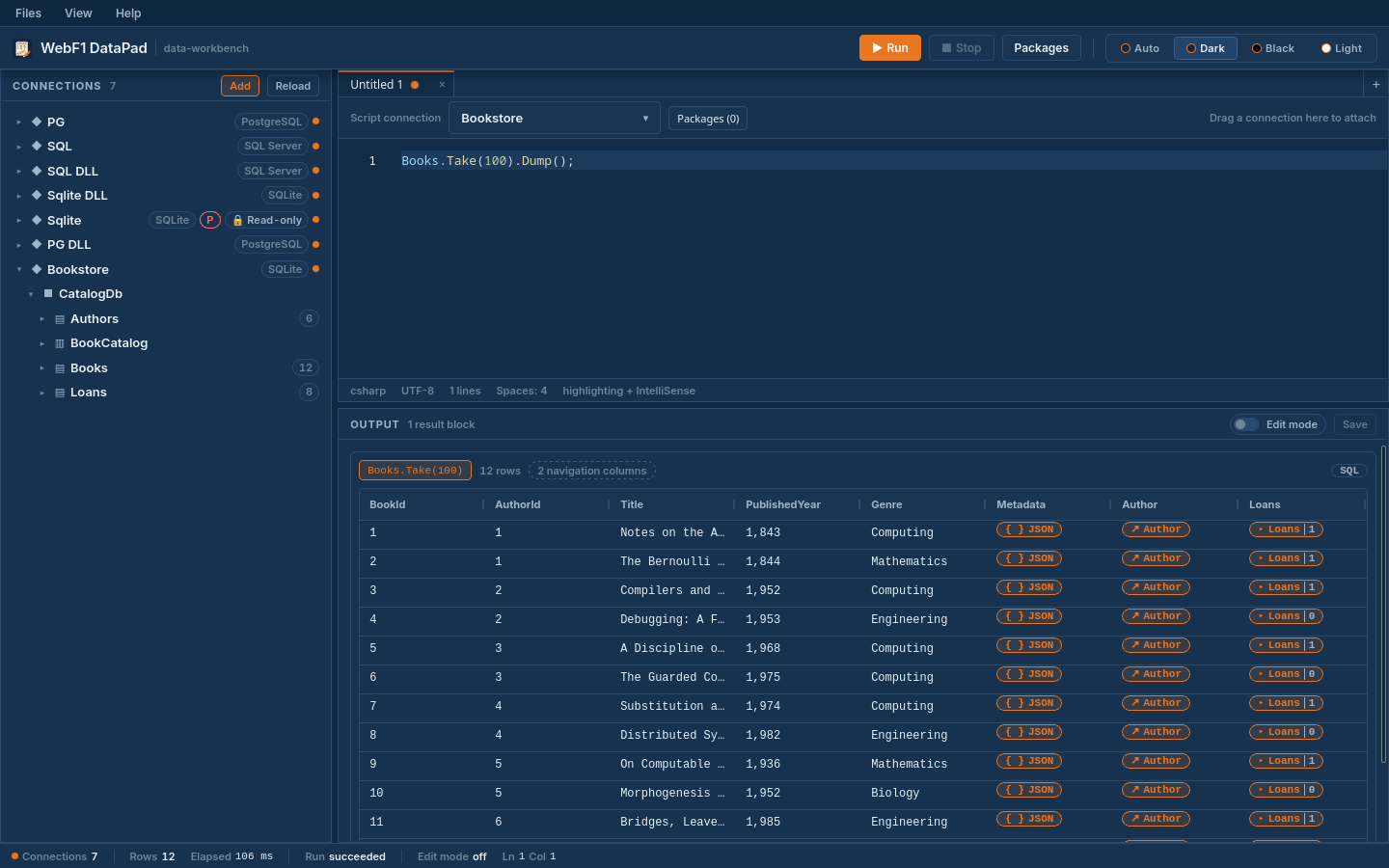Open the Packages toolbar button
Screen dimensions: 1389x868
tap(1042, 48)
